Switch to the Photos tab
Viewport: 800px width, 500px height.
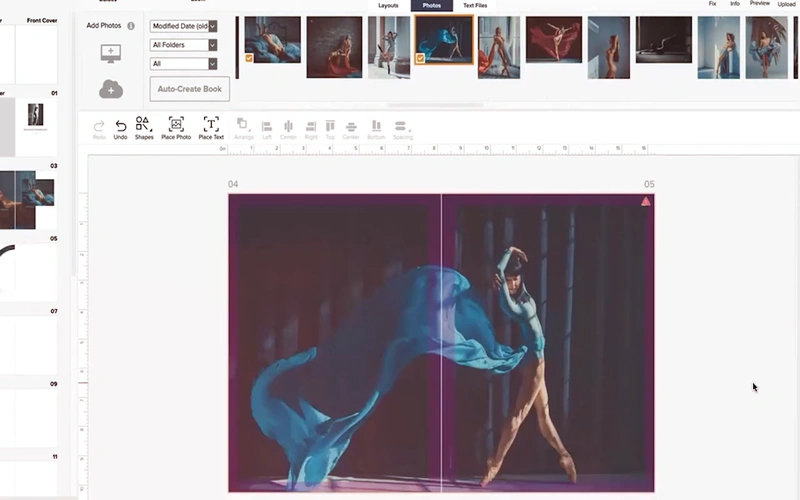432,6
